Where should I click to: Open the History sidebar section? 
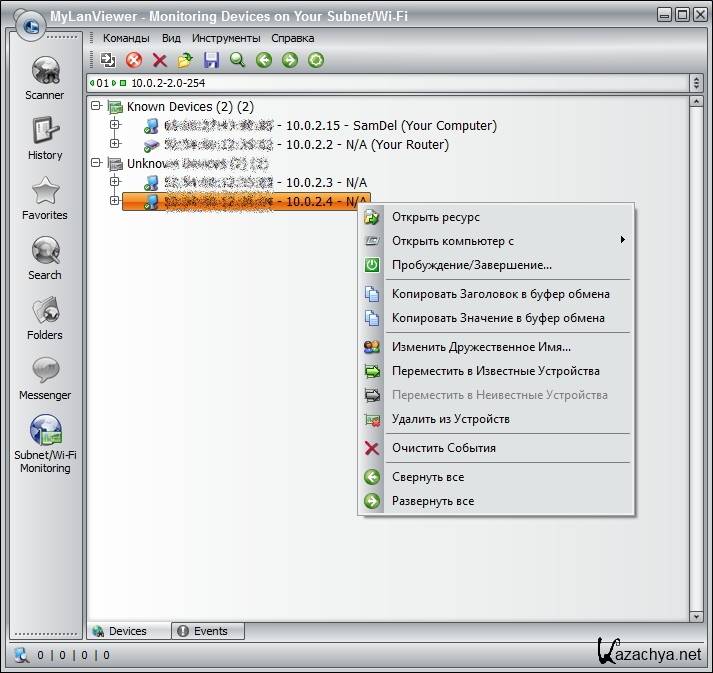tap(44, 138)
